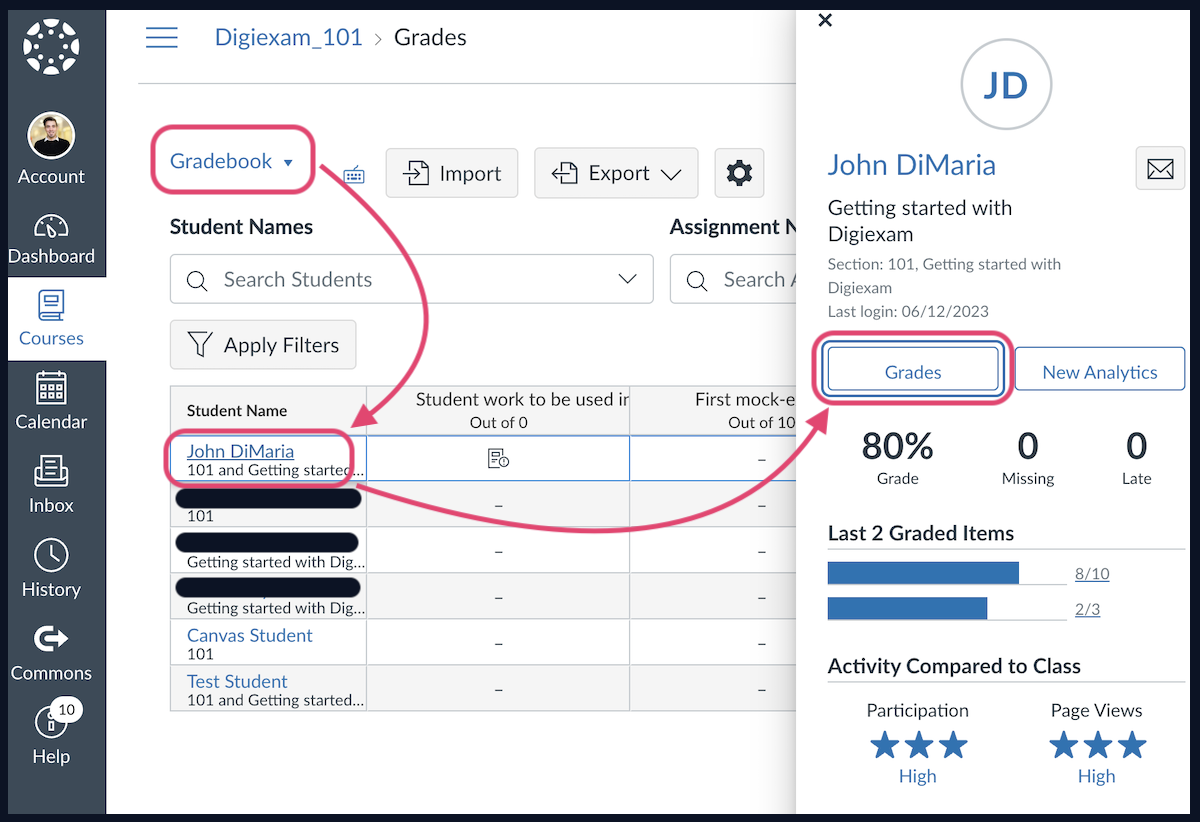Viewport: 1200px width, 822px height.
Task: Click Apply Filters button
Action: [263, 345]
